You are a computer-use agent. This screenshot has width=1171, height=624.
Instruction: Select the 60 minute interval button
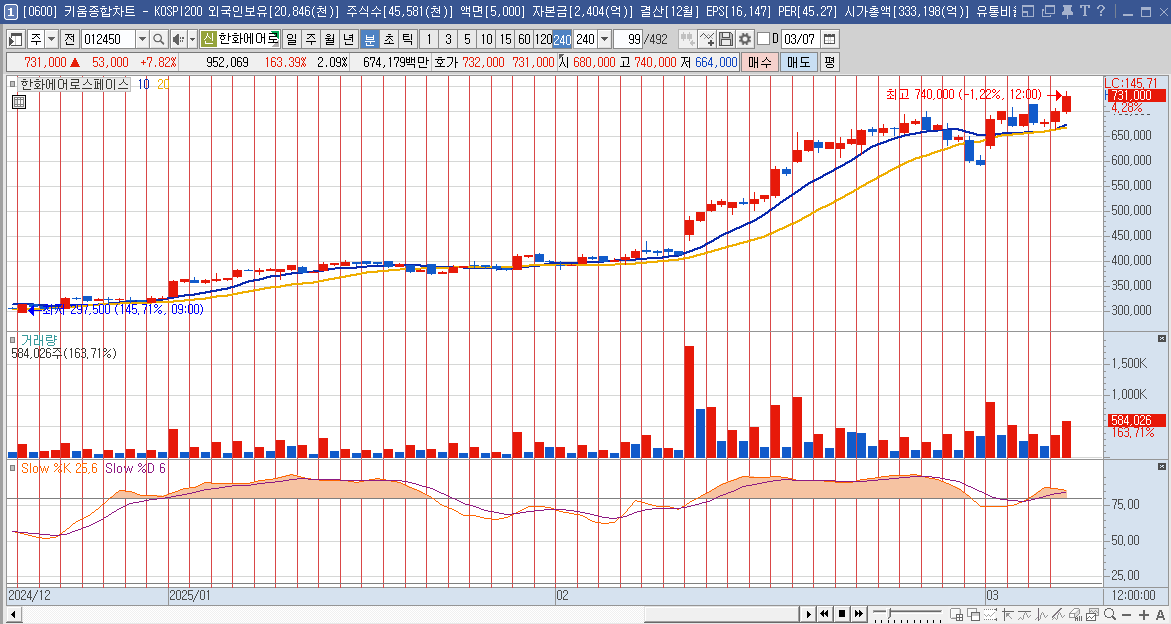click(x=524, y=39)
